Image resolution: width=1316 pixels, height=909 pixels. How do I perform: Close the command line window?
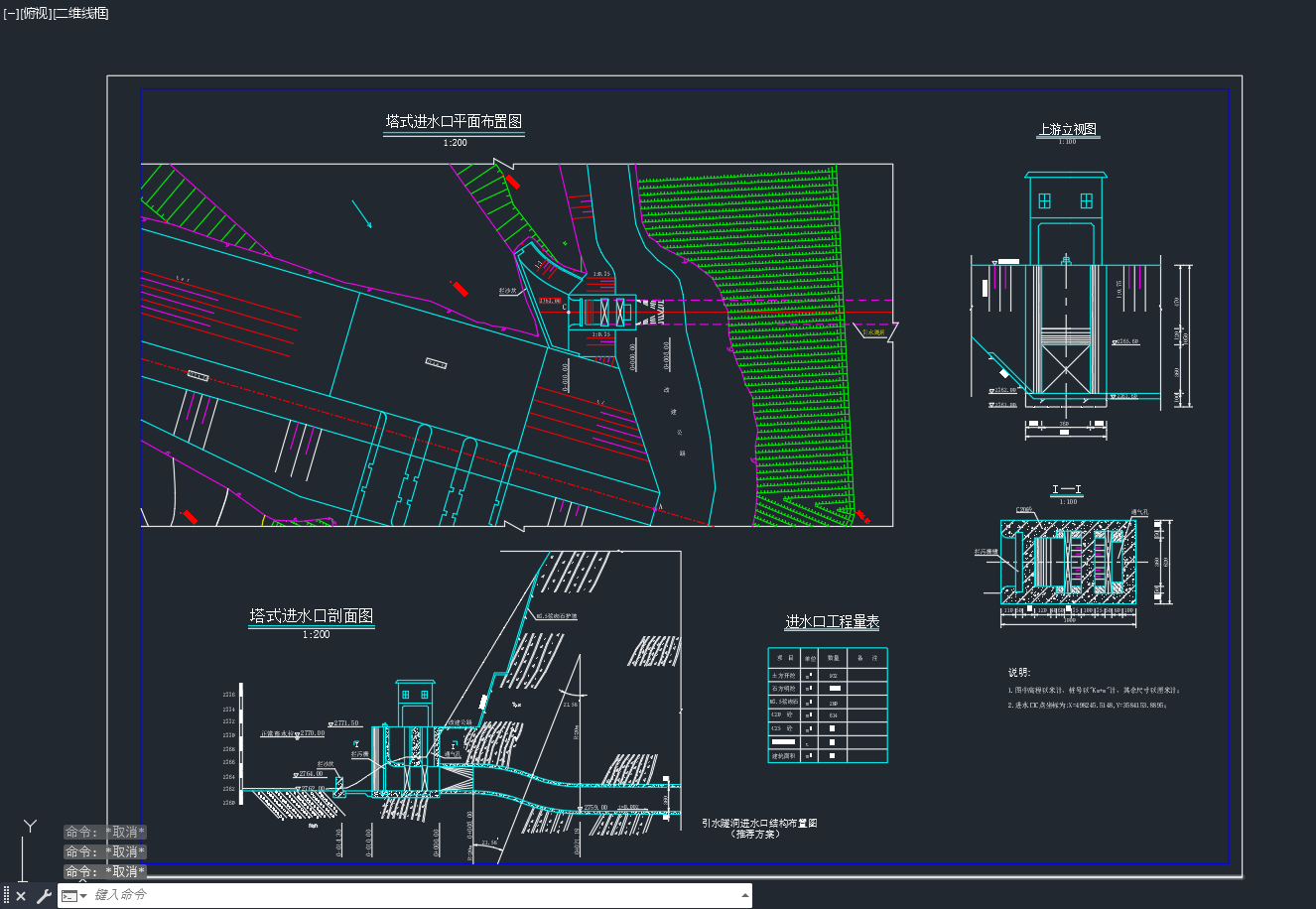pyautogui.click(x=21, y=896)
